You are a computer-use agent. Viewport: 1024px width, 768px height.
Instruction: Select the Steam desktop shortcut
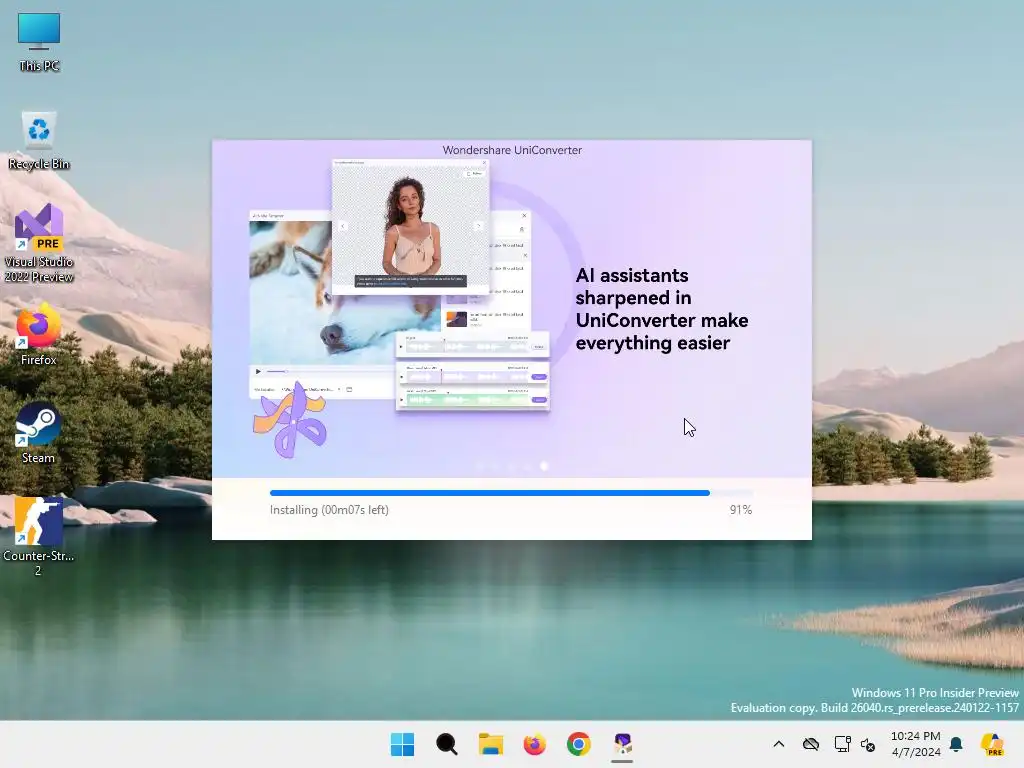click(x=39, y=434)
